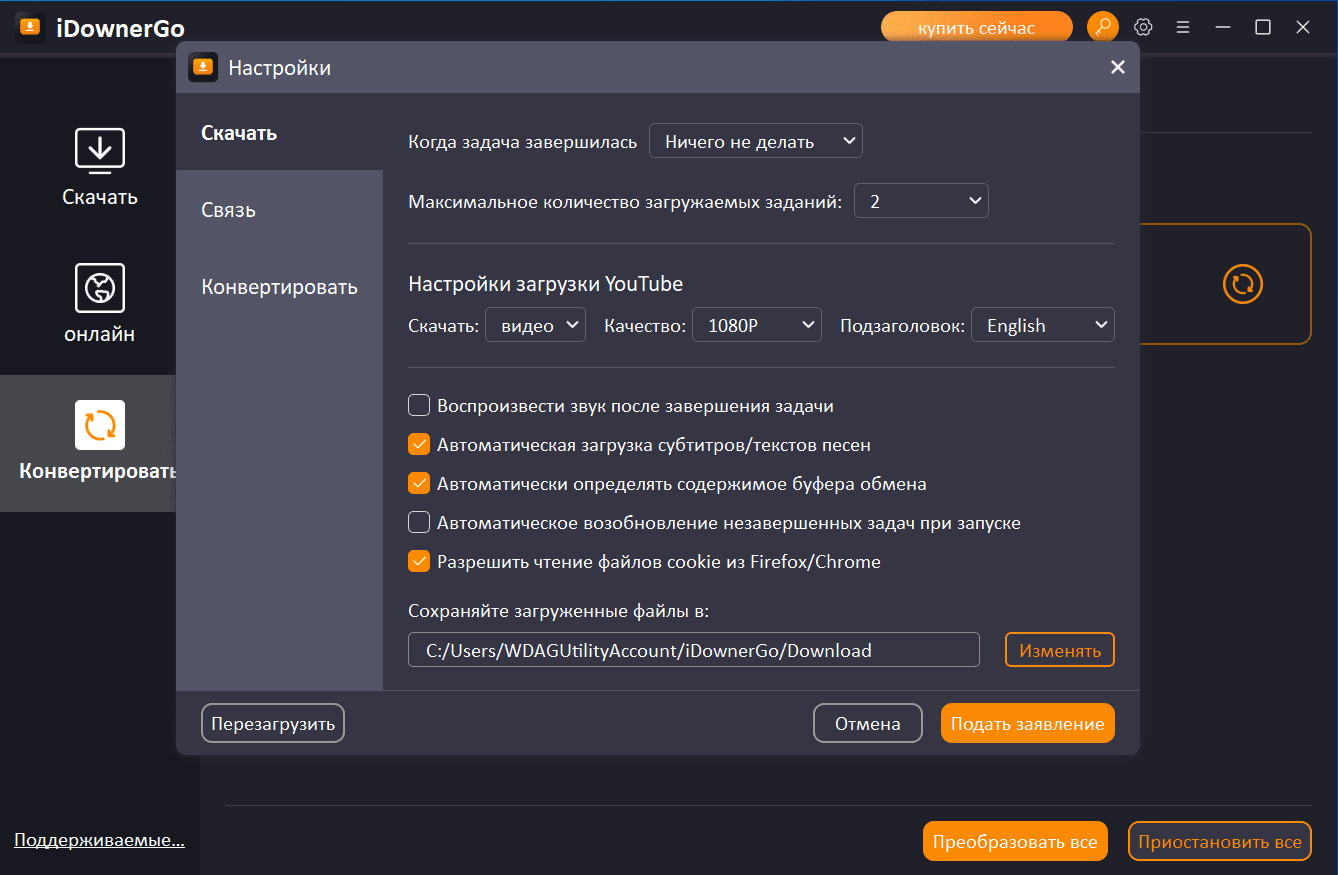The height and width of the screenshot is (875, 1338).
Task: Open the hamburger menu icon
Action: point(1183,27)
